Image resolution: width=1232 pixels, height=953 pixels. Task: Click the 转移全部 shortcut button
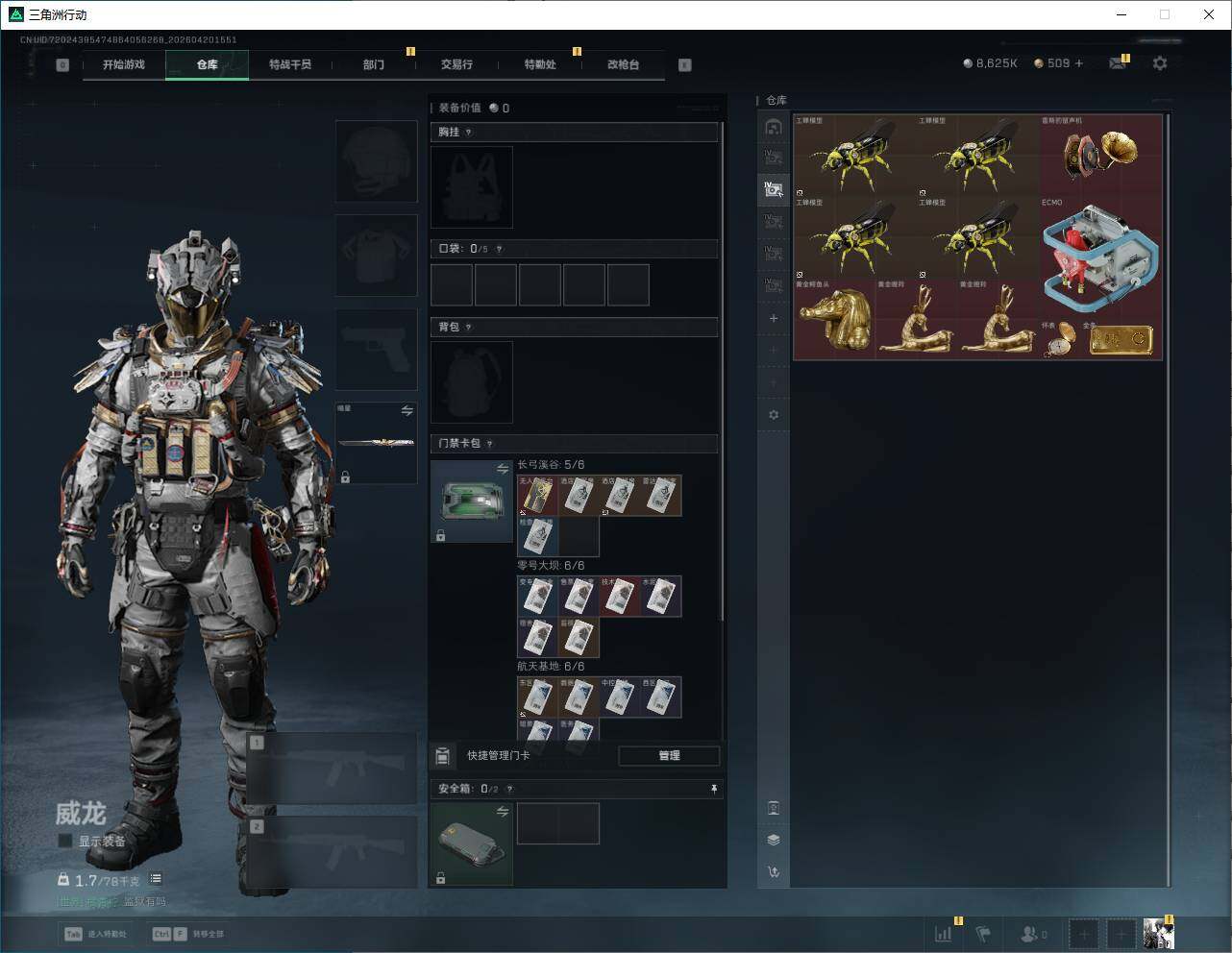pos(188,934)
